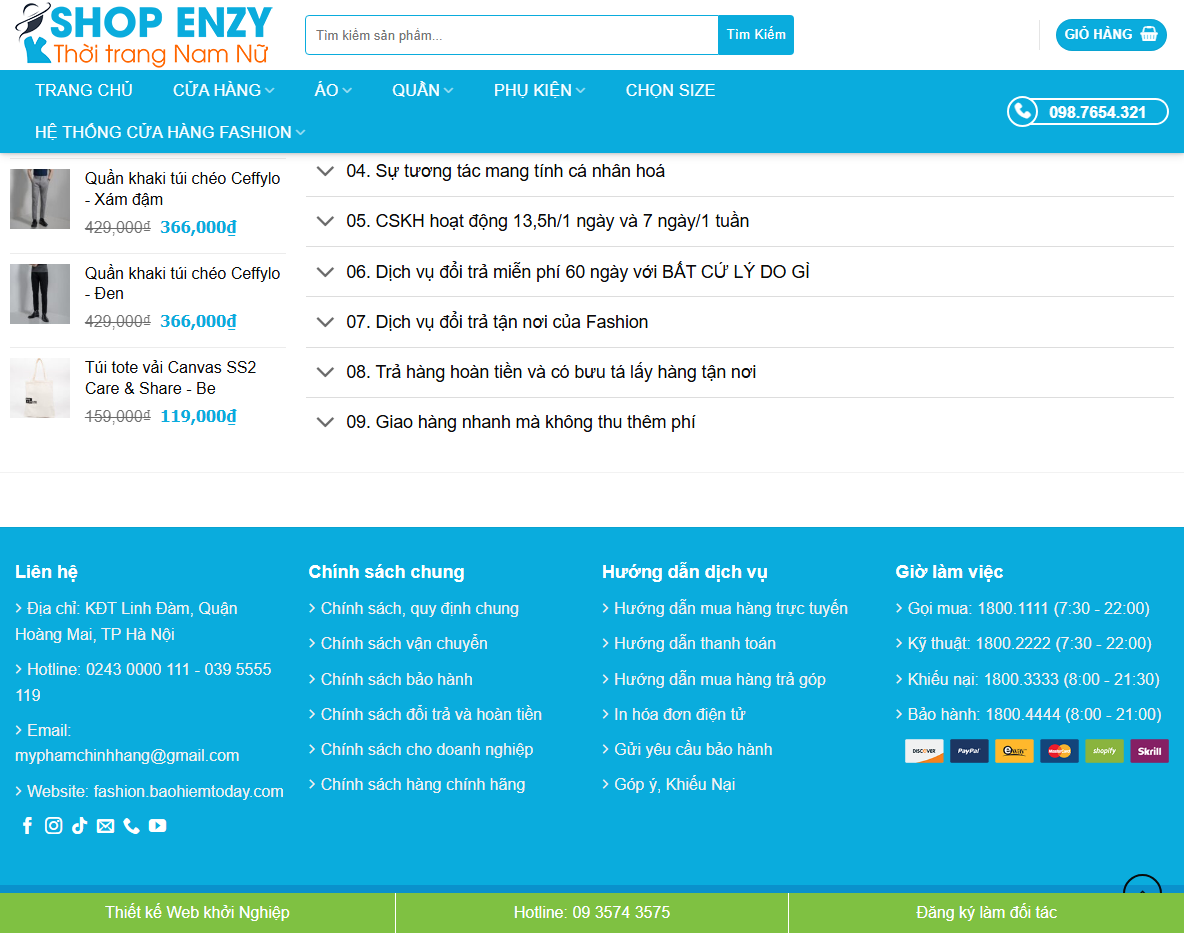Image resolution: width=1184 pixels, height=933 pixels.
Task: Click the Tìm Kiếm search button
Action: pyautogui.click(x=755, y=34)
